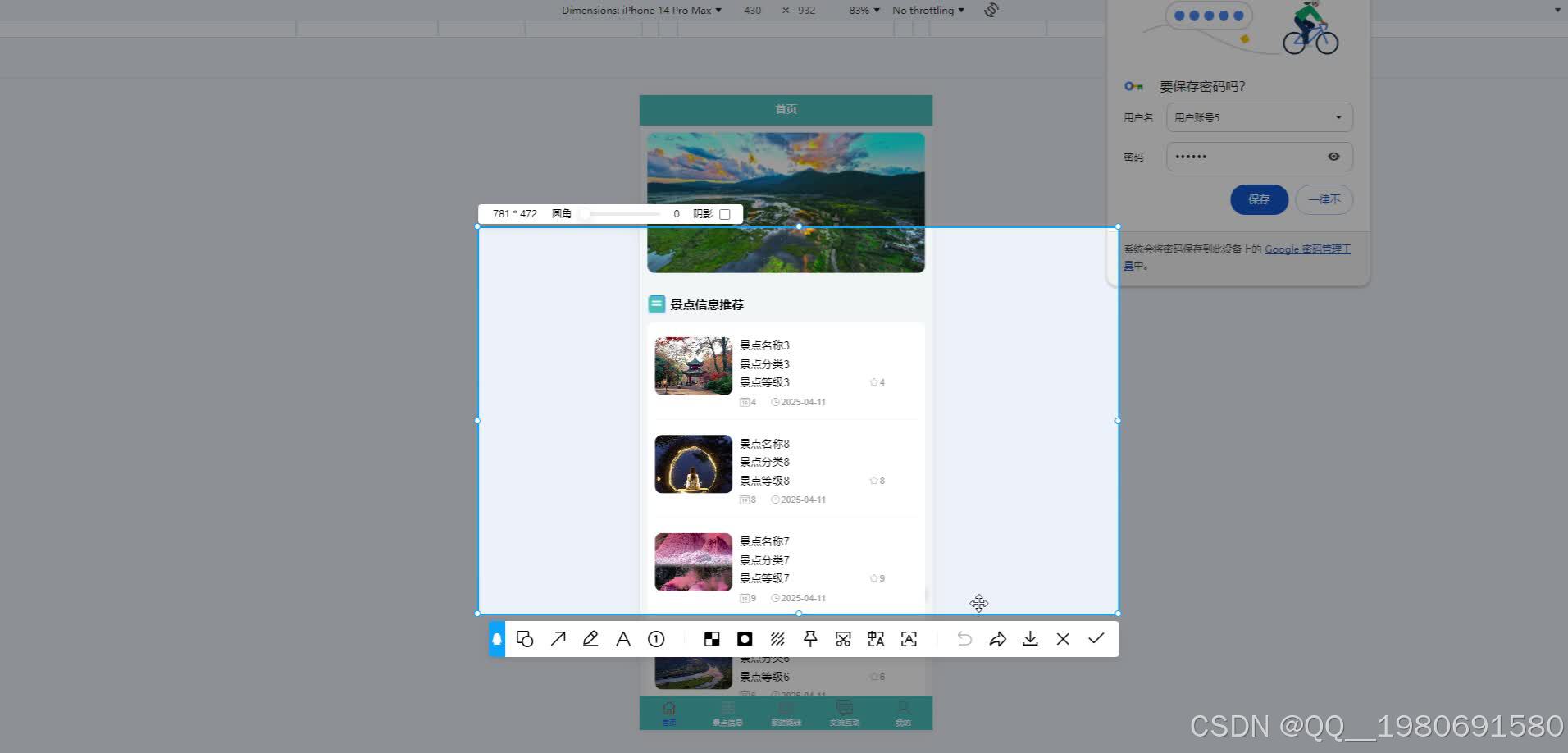1568x753 pixels.
Task: Click the rotate device icon in DevTools bar
Action: pyautogui.click(x=990, y=10)
